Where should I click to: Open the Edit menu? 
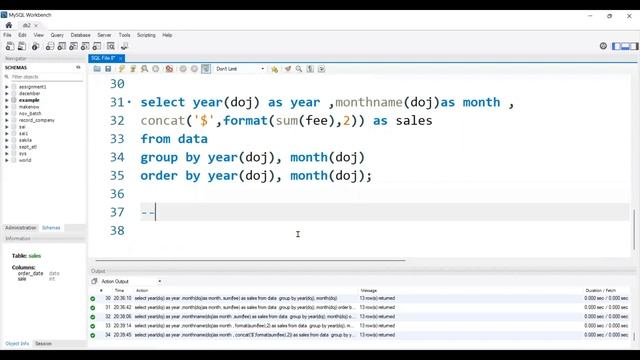pos(22,35)
